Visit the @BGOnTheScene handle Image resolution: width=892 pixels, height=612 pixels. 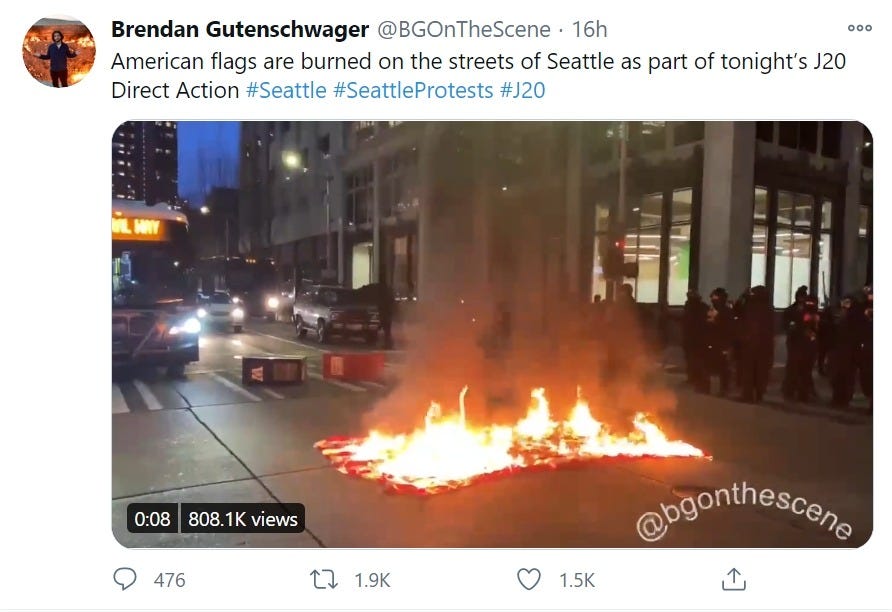464,30
